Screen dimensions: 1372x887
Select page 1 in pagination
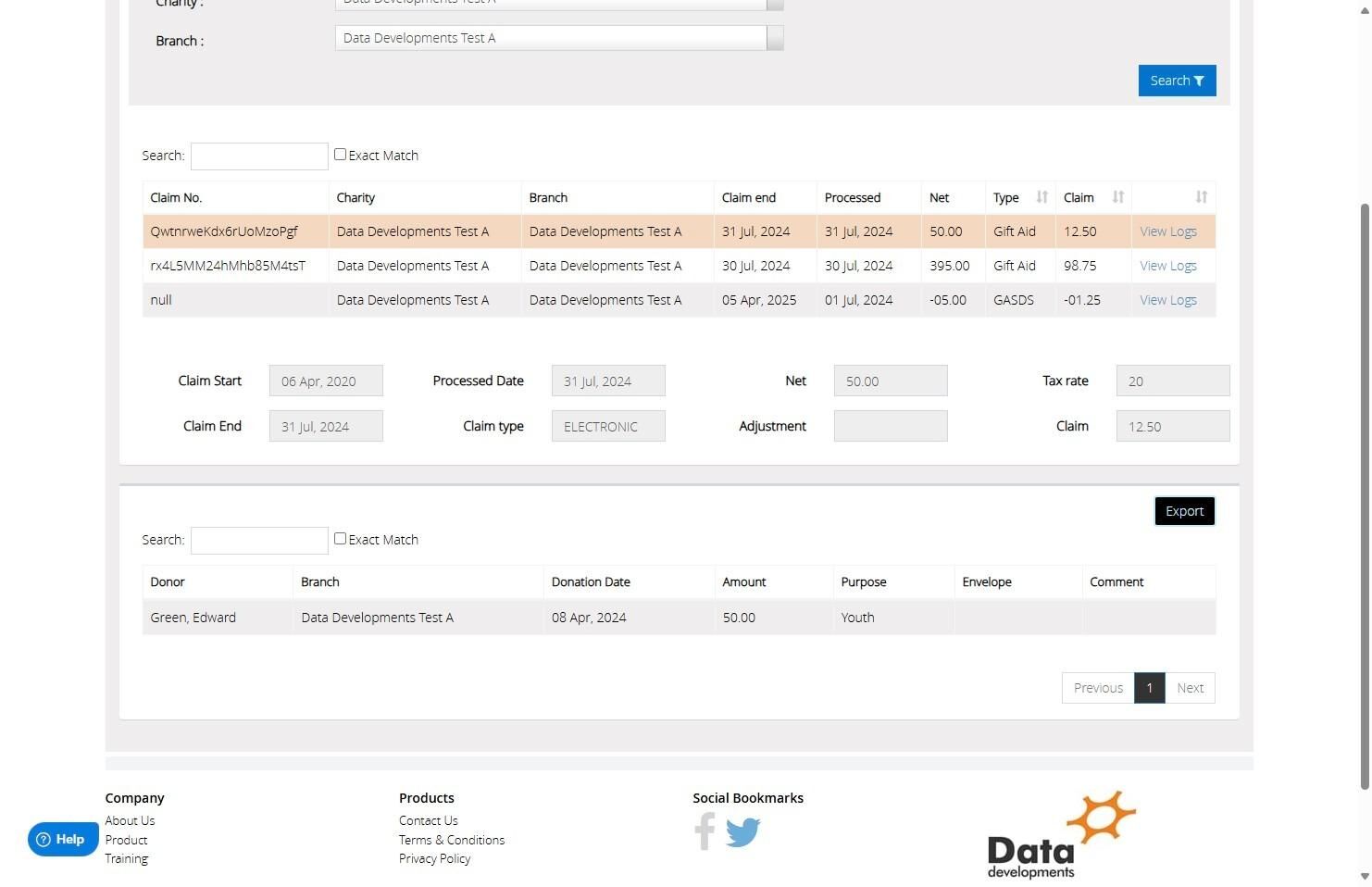tap(1149, 688)
